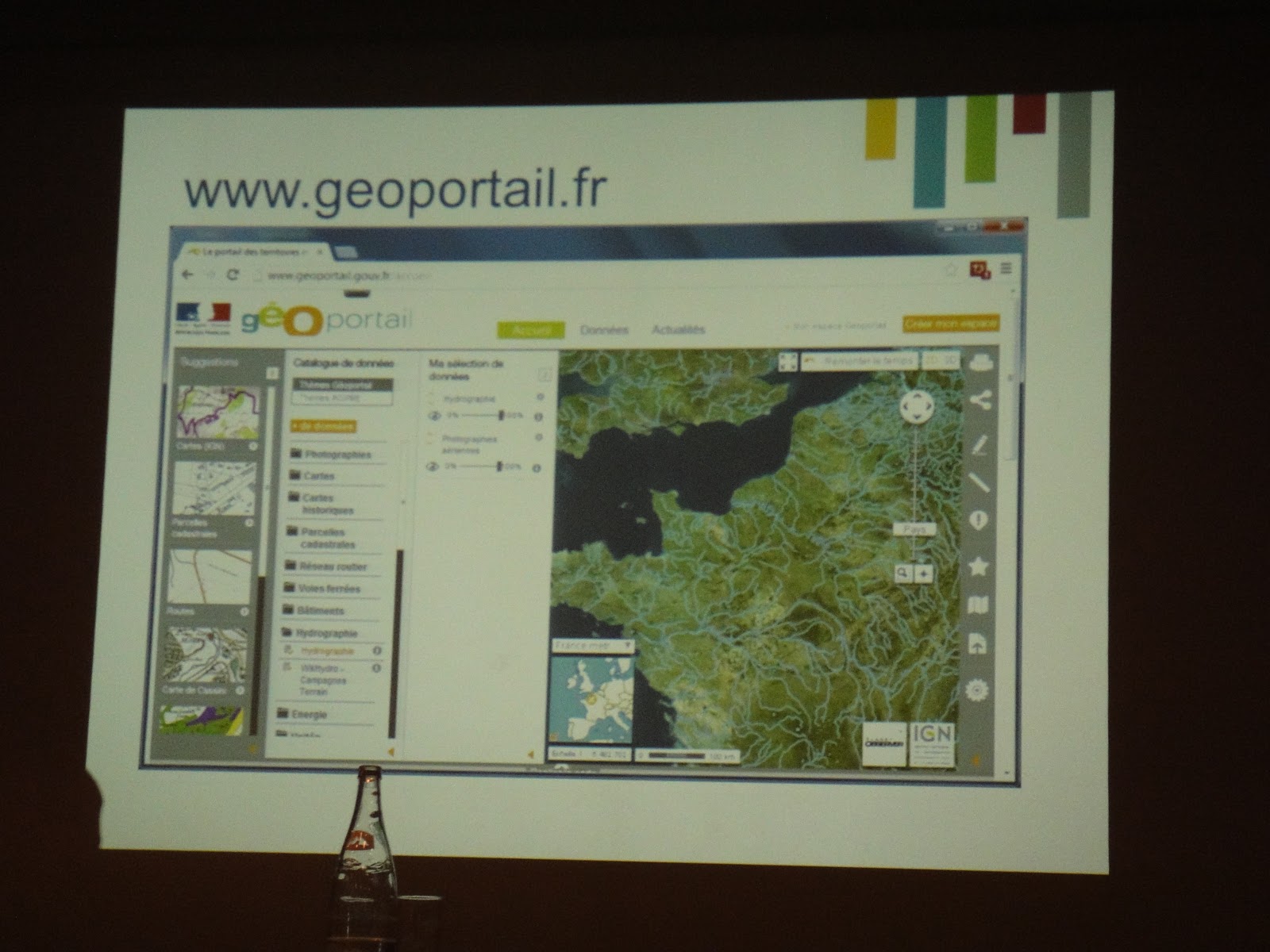Open the share tool in the map sidebar
Screen dimensions: 1270x952
coord(980,401)
